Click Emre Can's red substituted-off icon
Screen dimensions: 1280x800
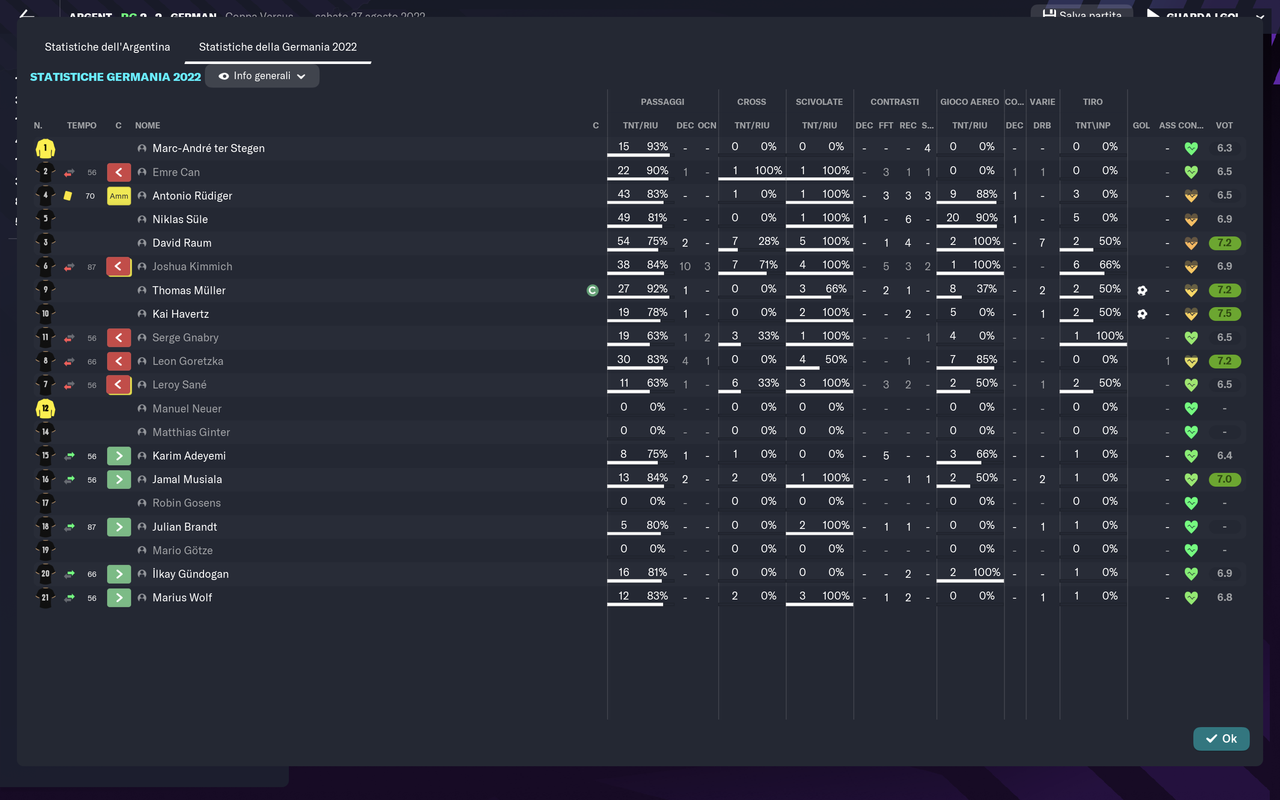[x=119, y=172]
